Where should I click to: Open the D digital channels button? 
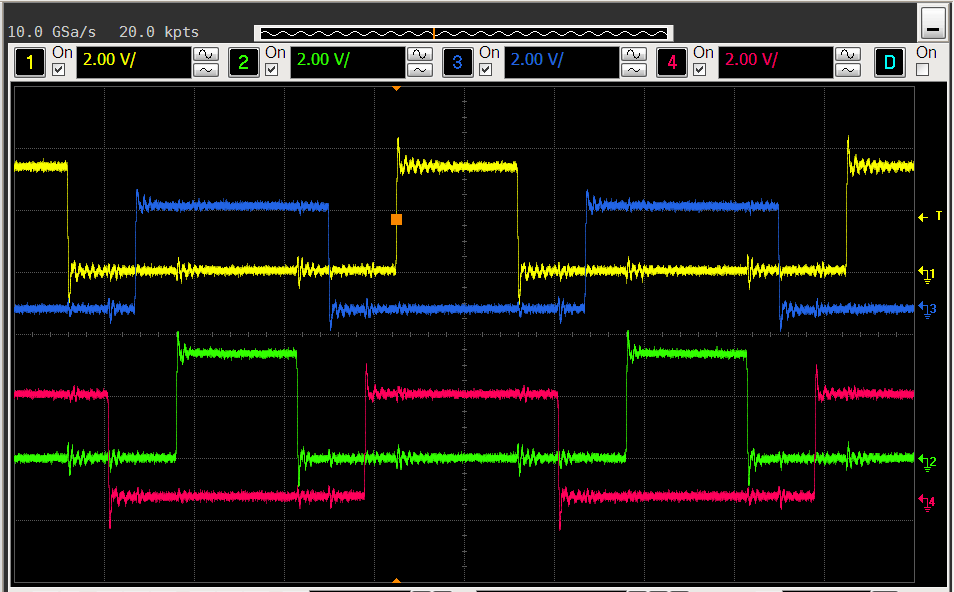(889, 62)
